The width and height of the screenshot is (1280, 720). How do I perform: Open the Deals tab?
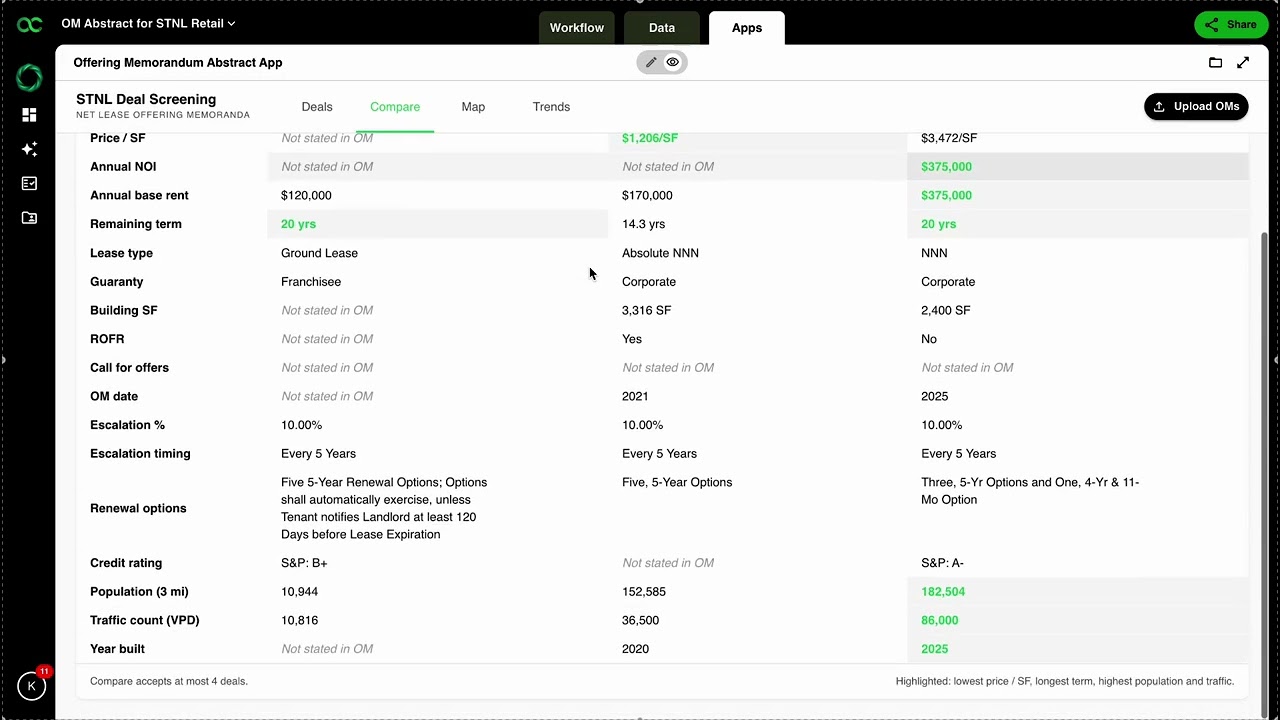point(317,107)
